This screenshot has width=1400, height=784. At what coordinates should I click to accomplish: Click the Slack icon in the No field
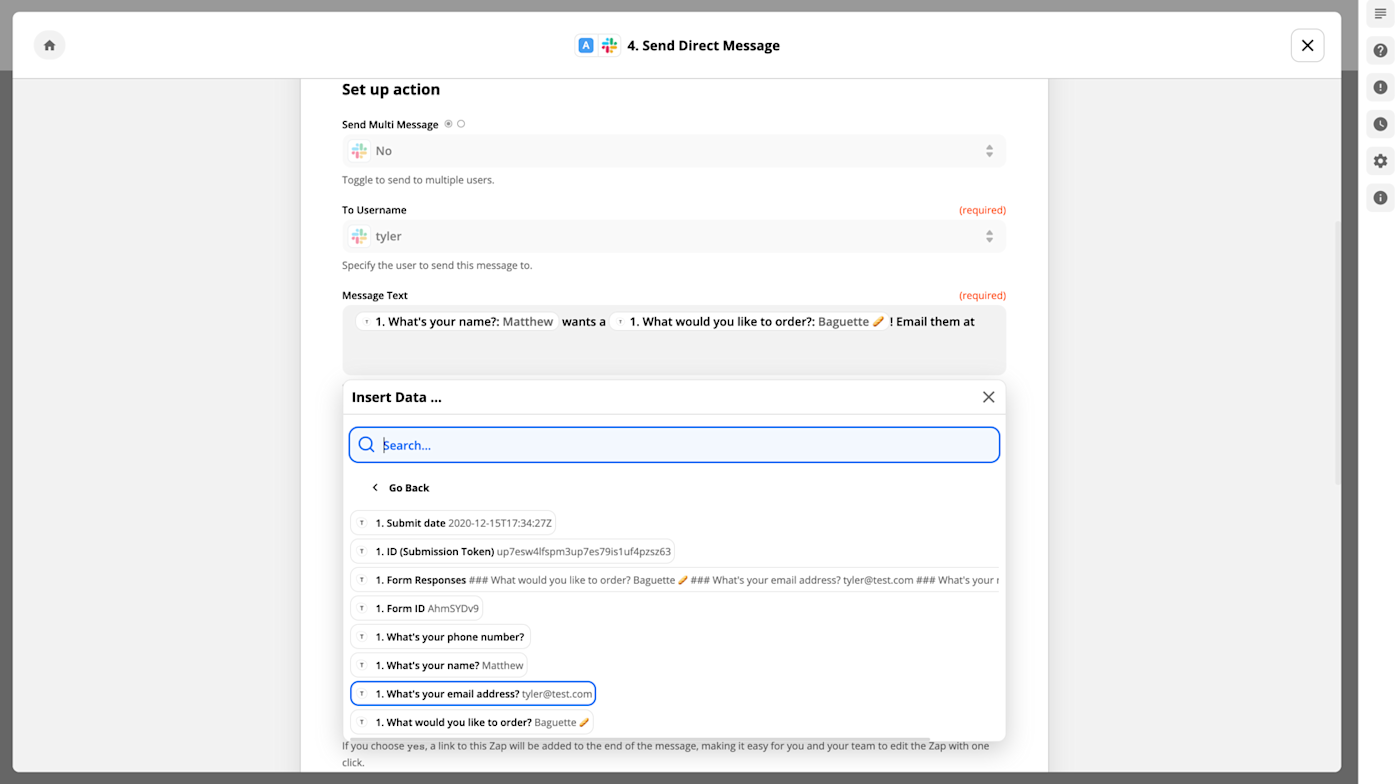(x=359, y=151)
